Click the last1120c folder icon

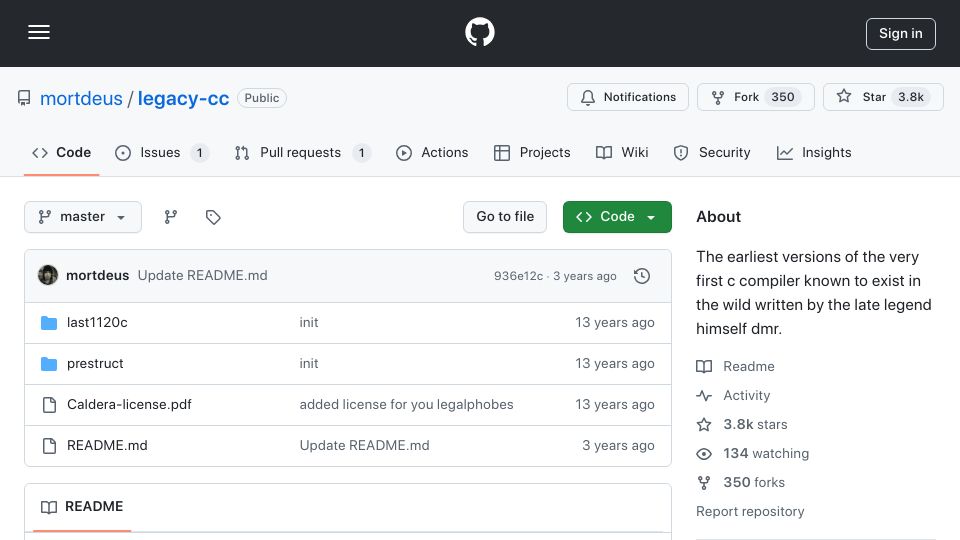(49, 323)
